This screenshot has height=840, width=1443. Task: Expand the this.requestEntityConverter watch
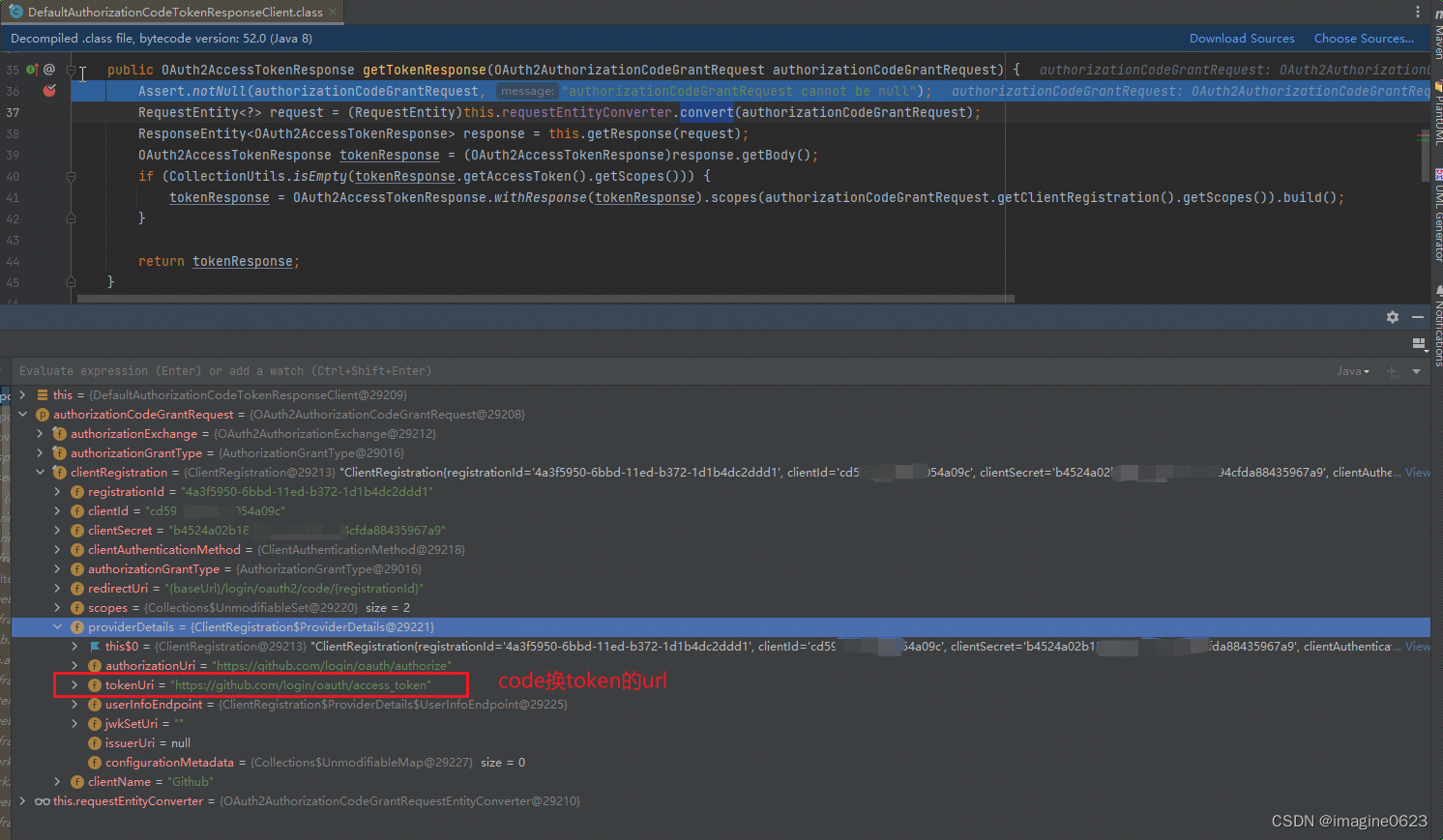(22, 801)
